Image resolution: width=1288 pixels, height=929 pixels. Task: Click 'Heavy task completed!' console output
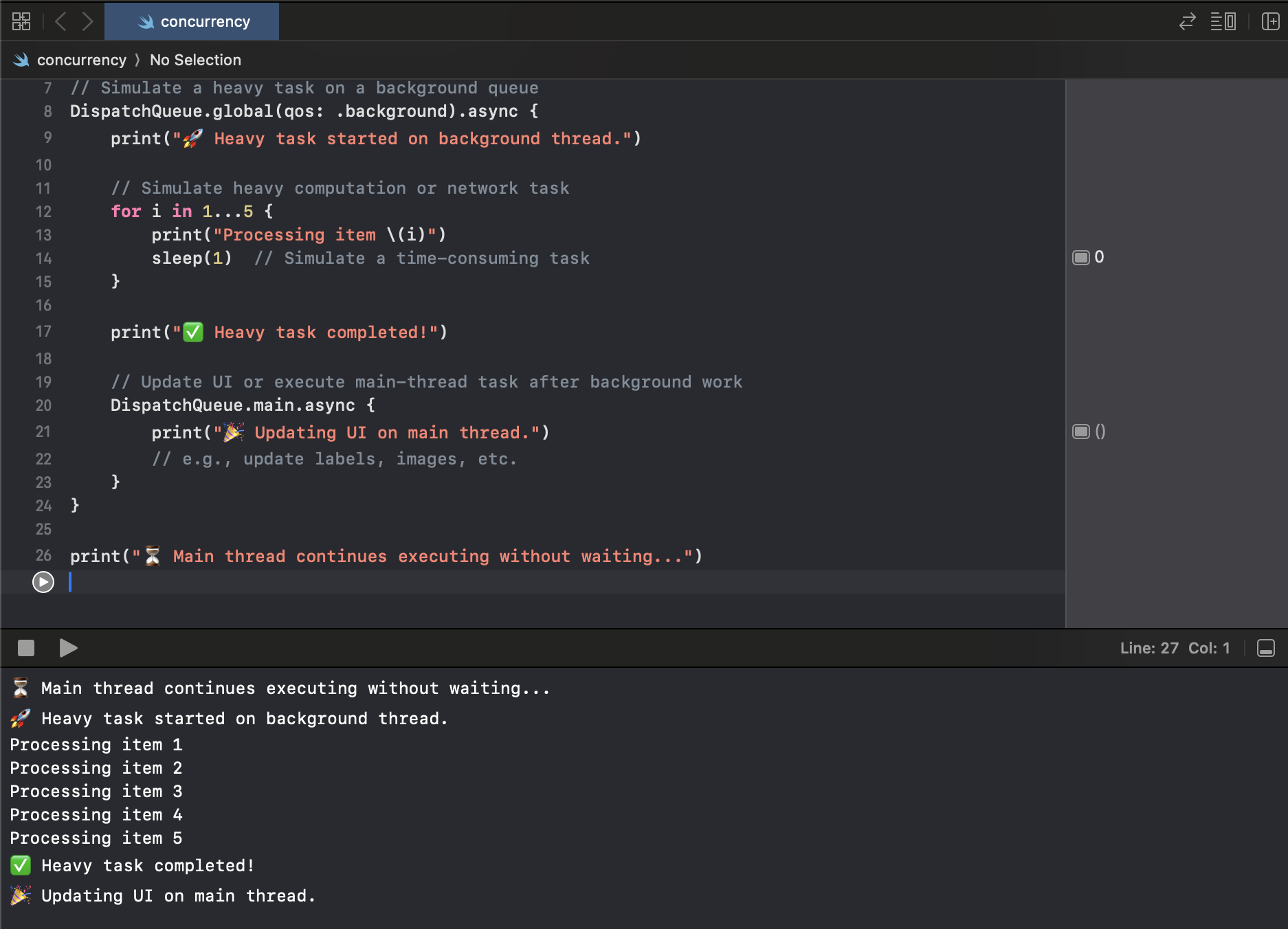[x=147, y=866]
